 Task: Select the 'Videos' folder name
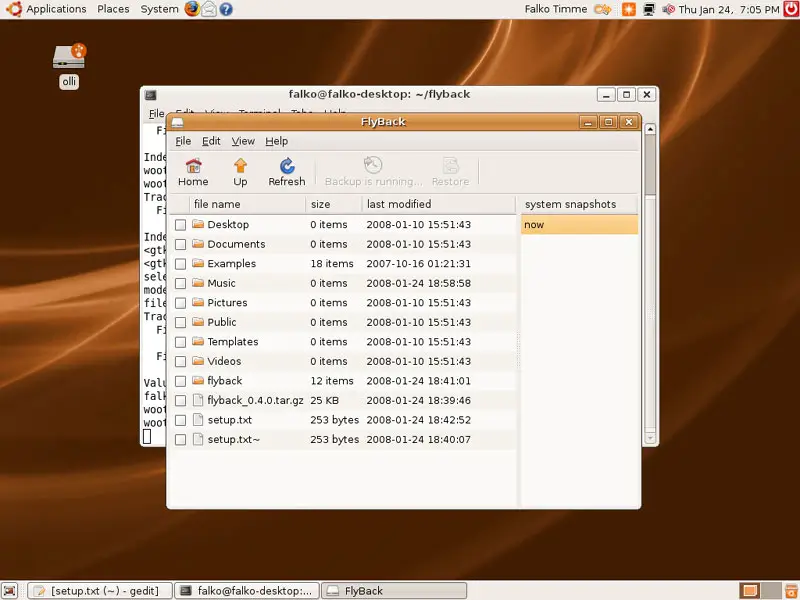pyautogui.click(x=224, y=361)
